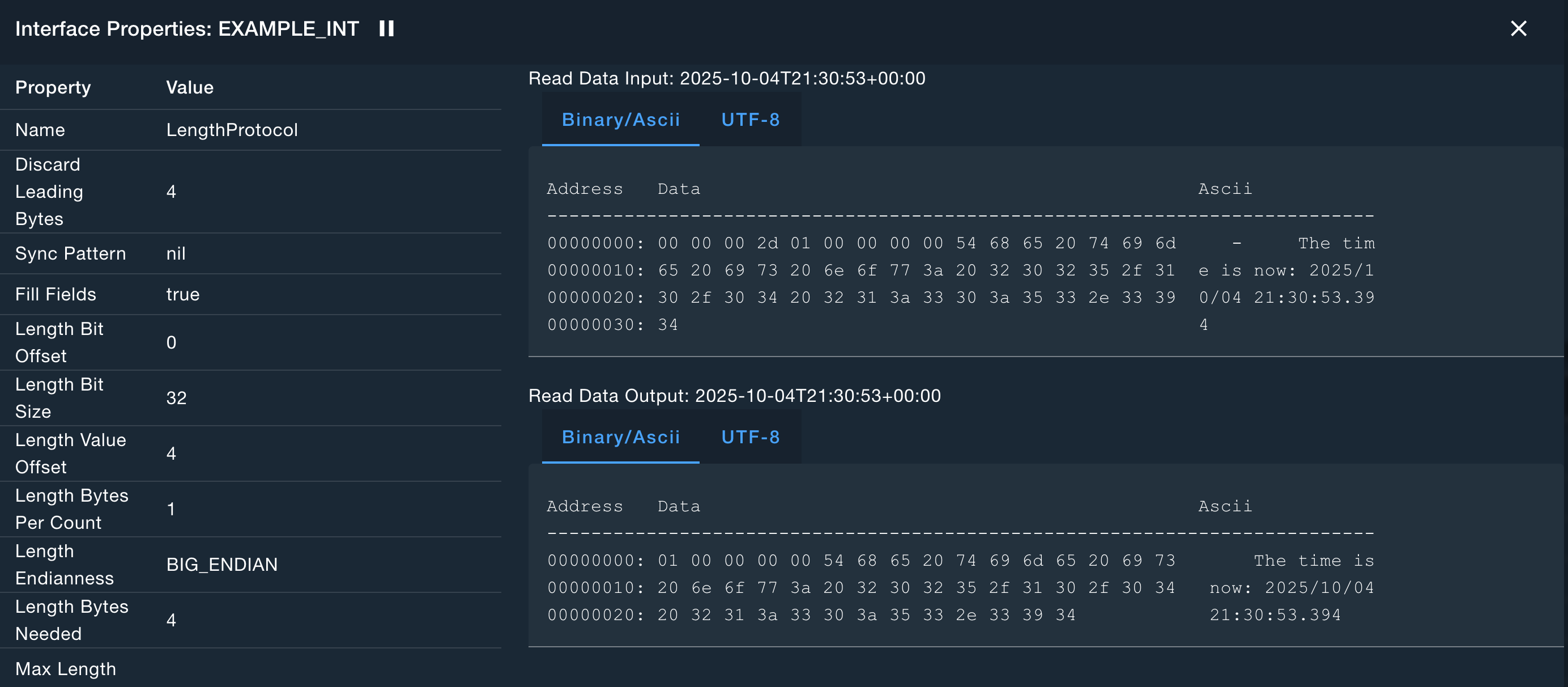This screenshot has width=1568, height=687.
Task: Click the Property column header
Action: 53,87
